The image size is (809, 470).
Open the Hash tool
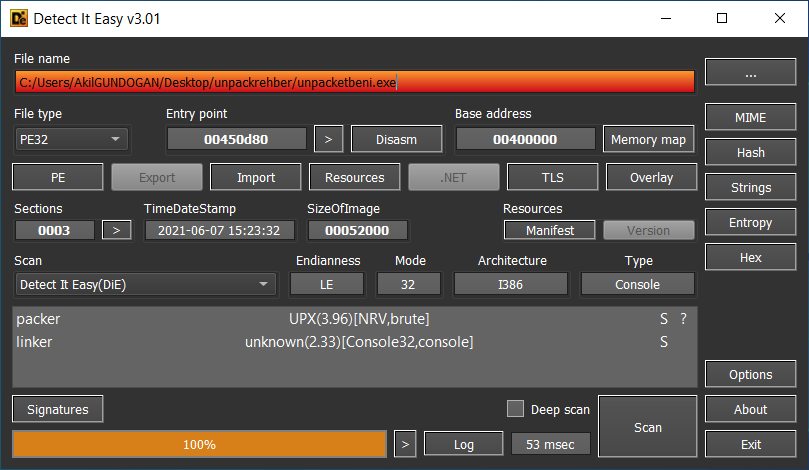[750, 152]
